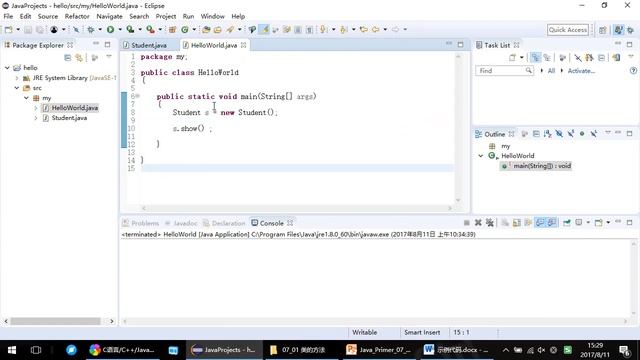Click the Quick Access search field

tap(568, 29)
